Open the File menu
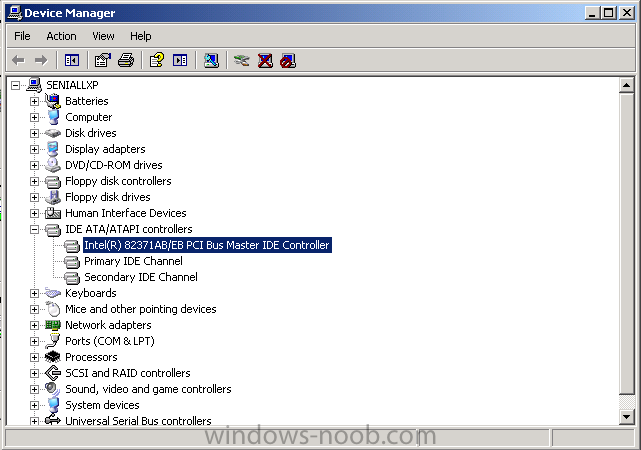Viewport: 641px width, 450px height. pyautogui.click(x=22, y=36)
